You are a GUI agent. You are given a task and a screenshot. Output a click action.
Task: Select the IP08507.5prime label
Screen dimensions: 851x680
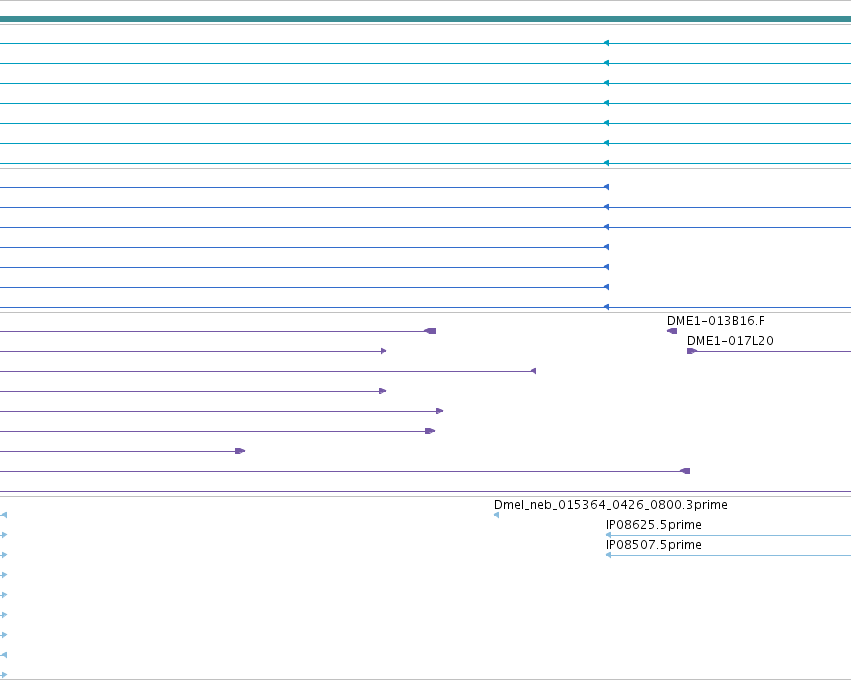(653, 545)
